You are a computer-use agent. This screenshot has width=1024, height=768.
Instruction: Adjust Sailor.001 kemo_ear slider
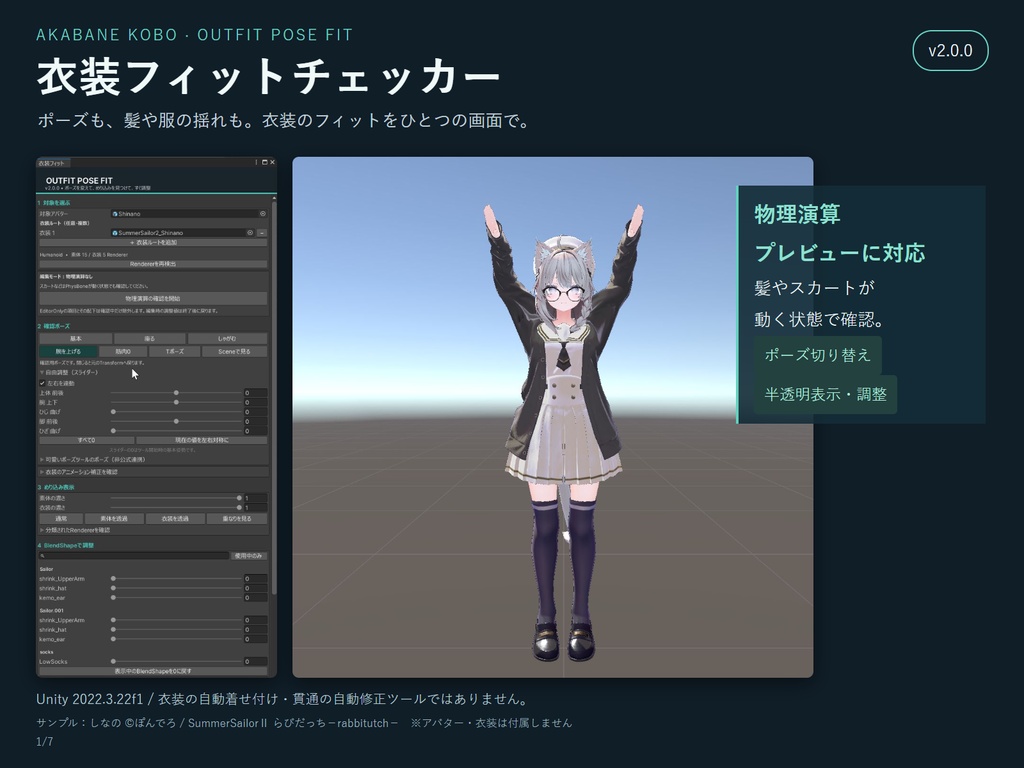tap(176, 639)
